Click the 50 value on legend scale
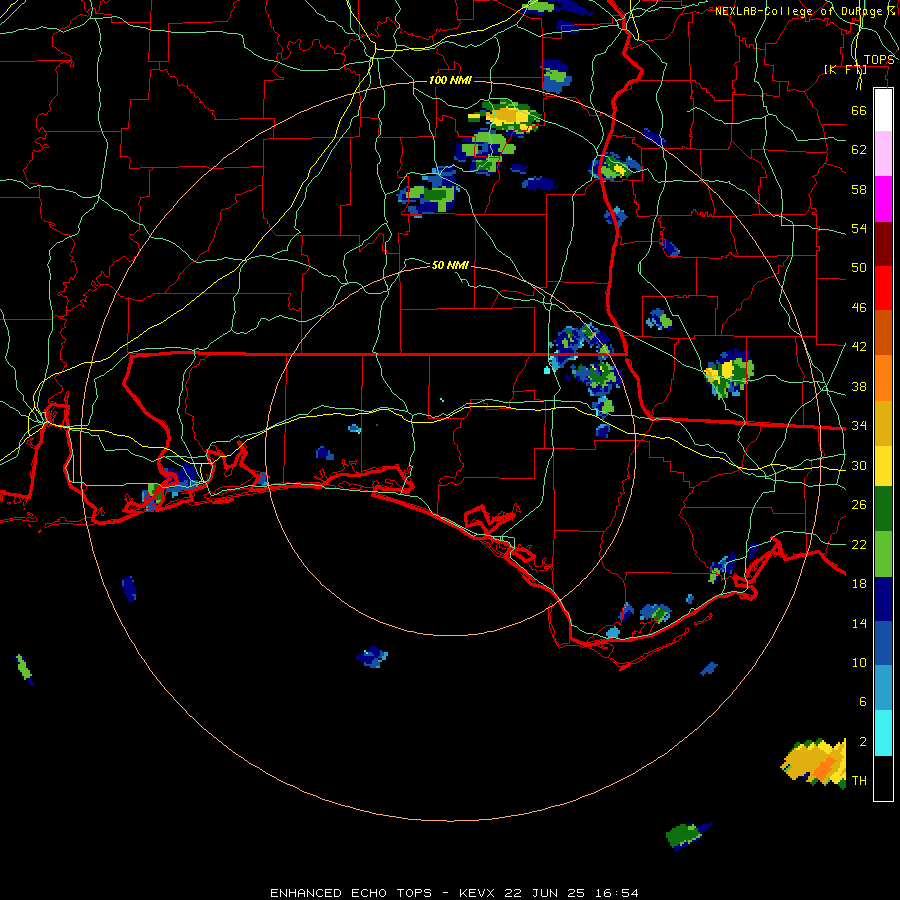The height and width of the screenshot is (900, 900). [859, 267]
